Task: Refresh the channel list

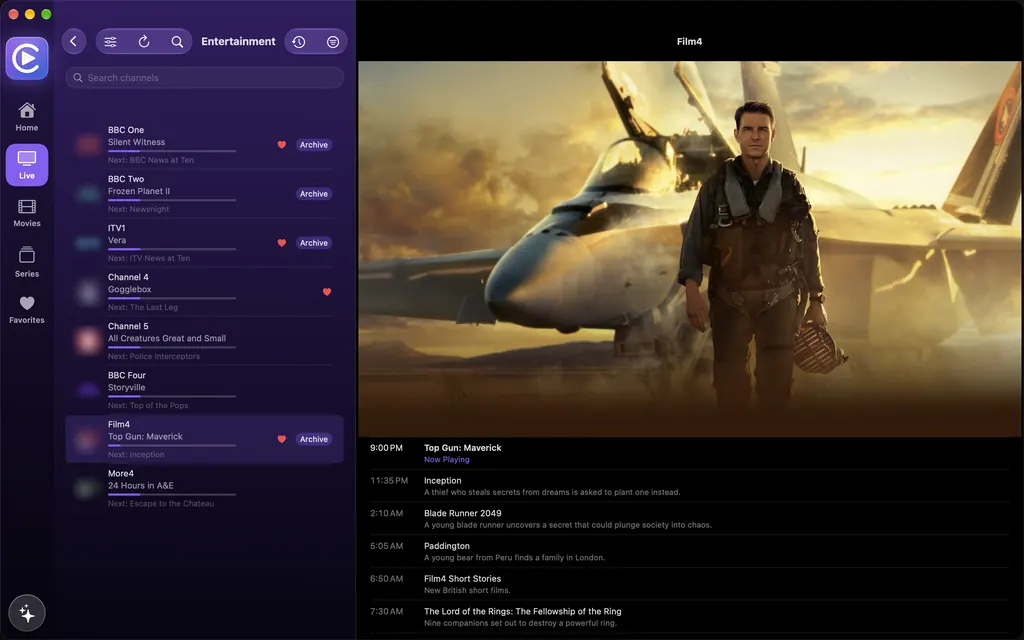Action: click(144, 42)
